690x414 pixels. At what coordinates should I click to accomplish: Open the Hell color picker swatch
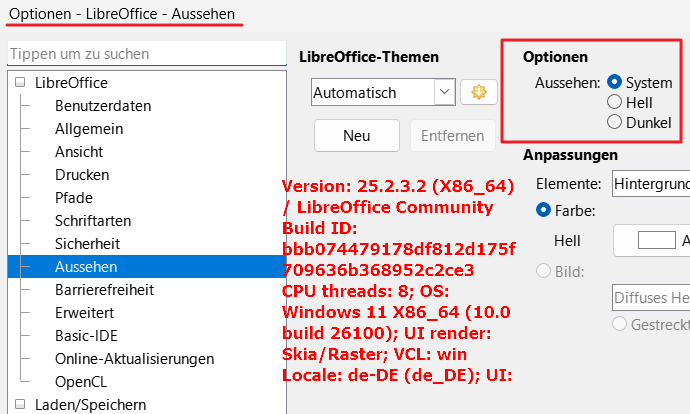pos(657,240)
